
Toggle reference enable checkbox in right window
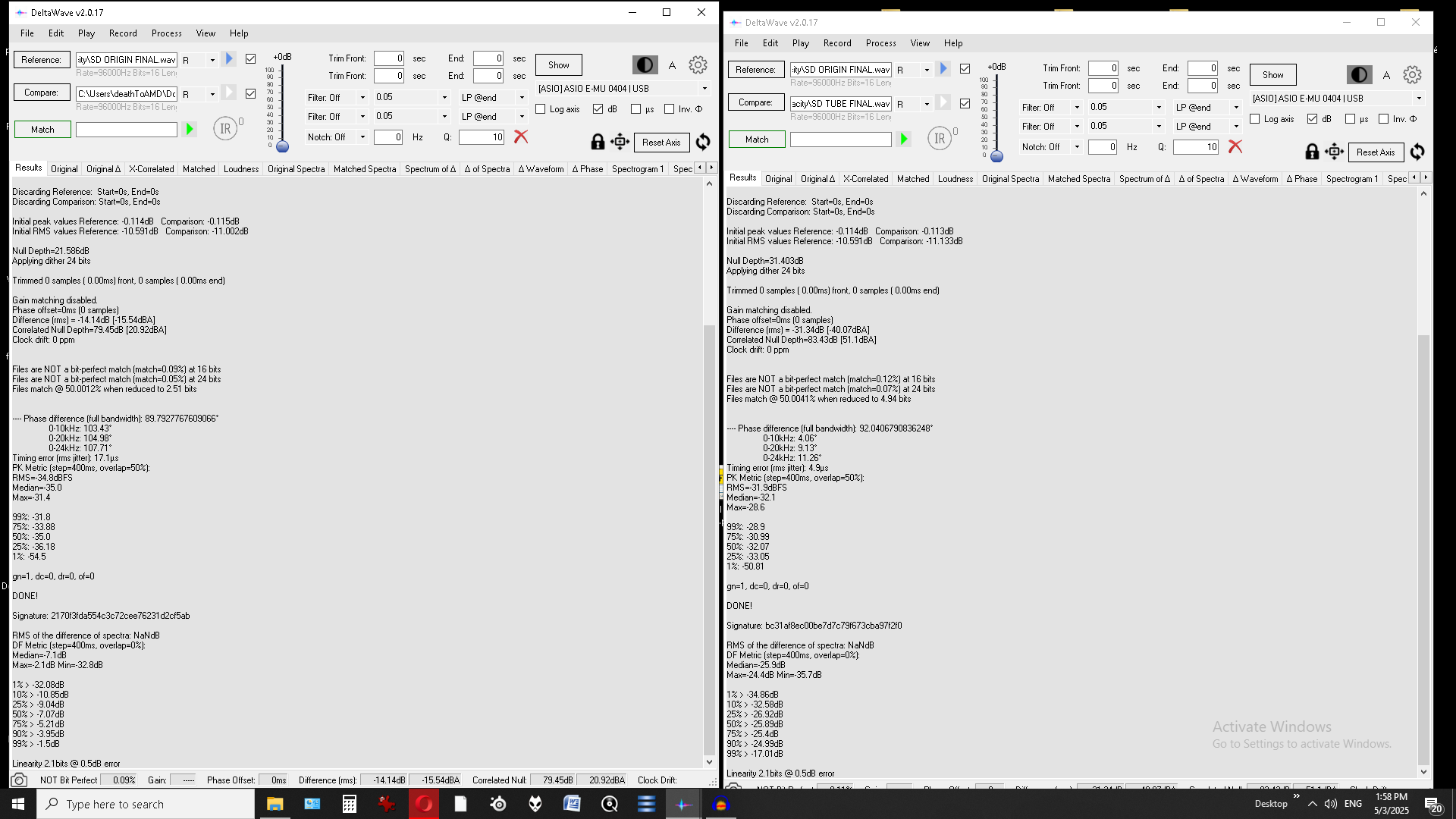[x=965, y=68]
